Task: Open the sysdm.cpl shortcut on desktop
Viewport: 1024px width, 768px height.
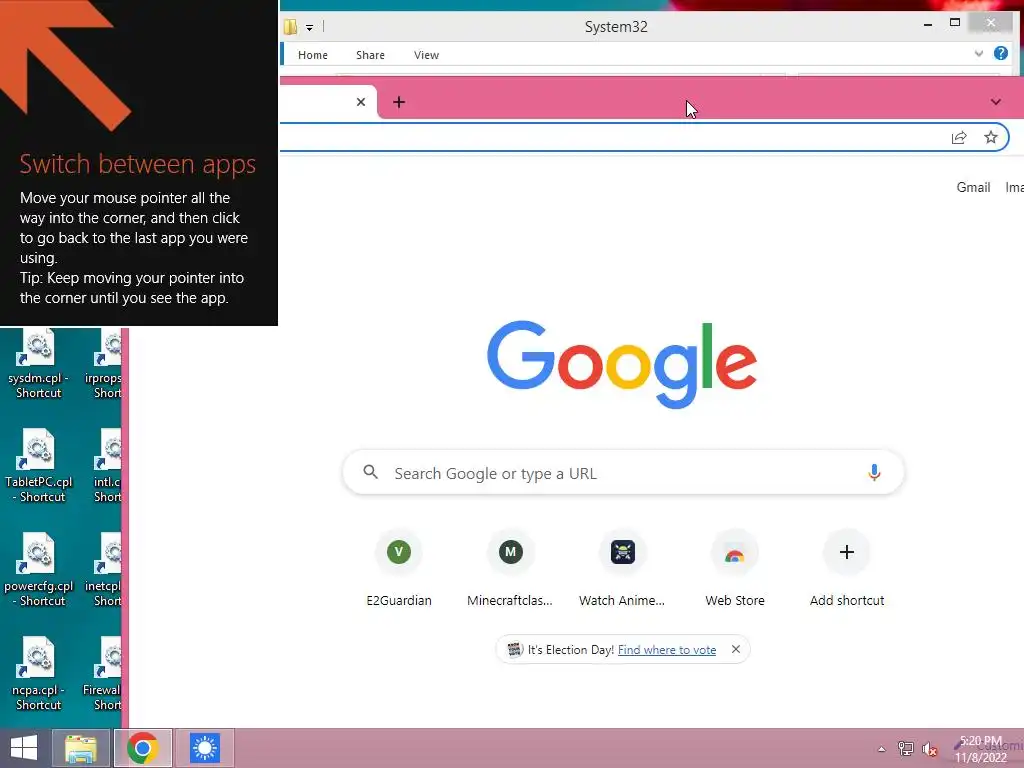Action: click(39, 364)
